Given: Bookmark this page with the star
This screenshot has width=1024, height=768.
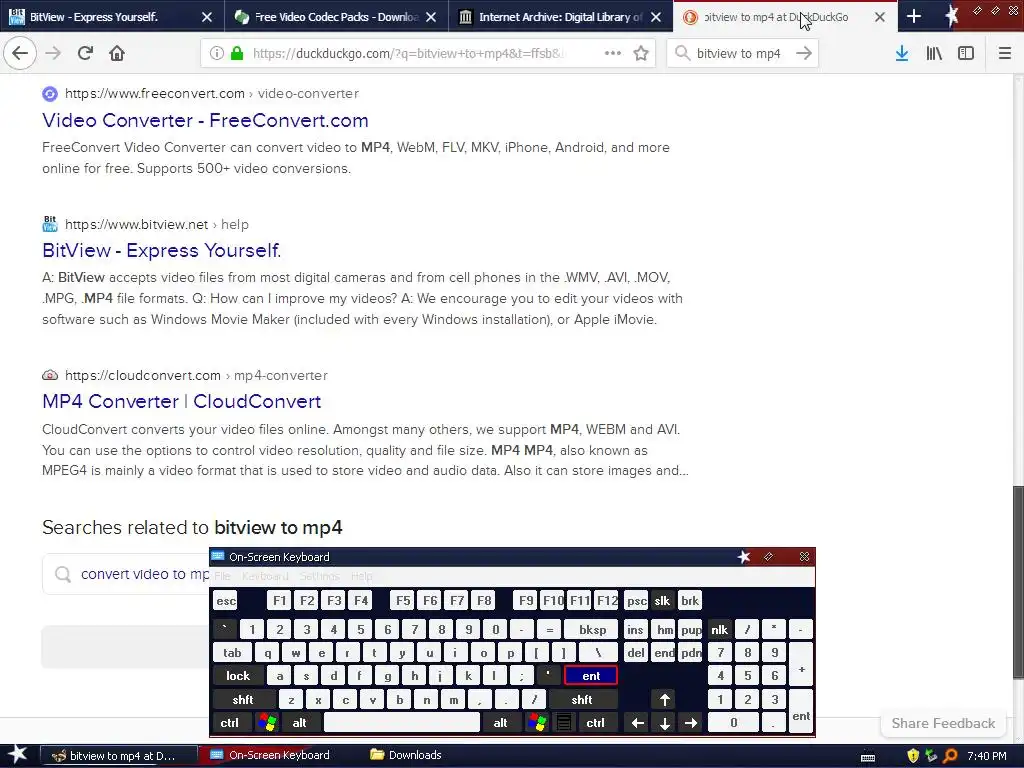Looking at the screenshot, I should click(x=641, y=54).
